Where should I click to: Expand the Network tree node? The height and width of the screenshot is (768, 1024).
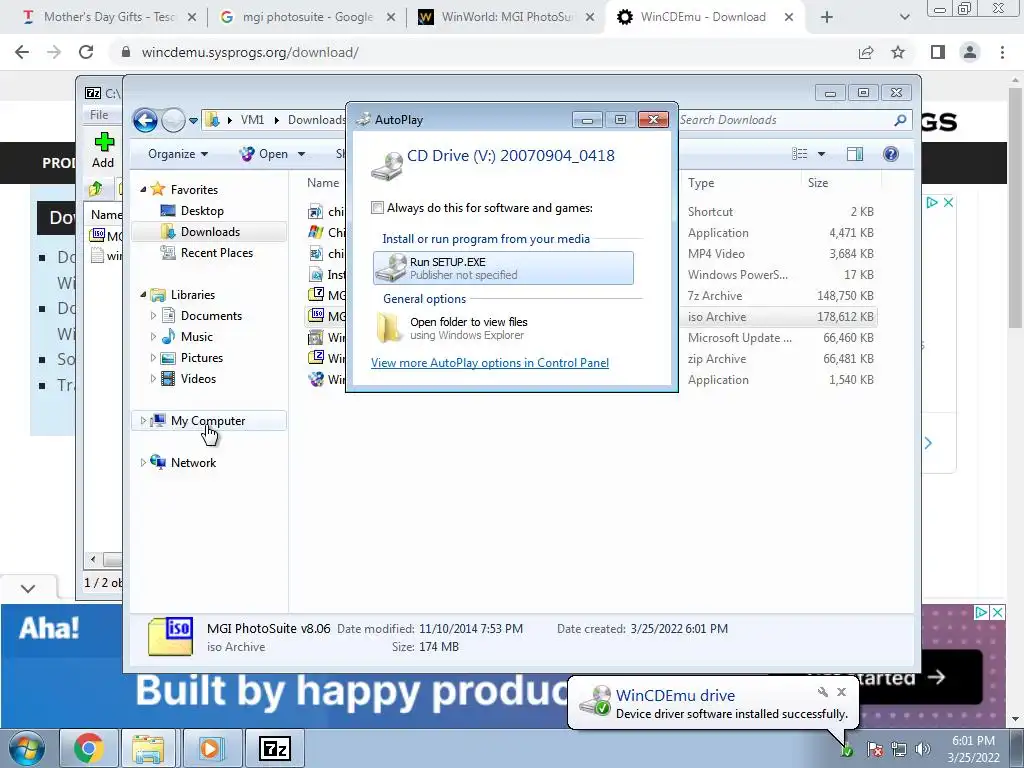[x=143, y=462]
